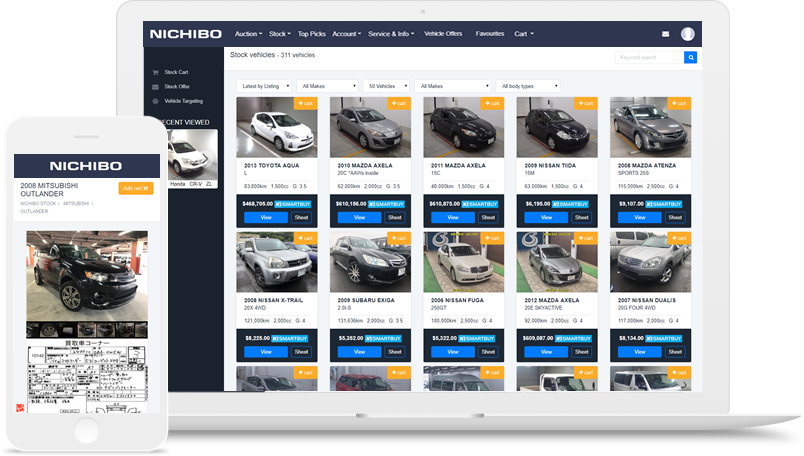The height and width of the screenshot is (456, 804).
Task: View the 2006 Nissan Fuga listing
Action: [453, 352]
